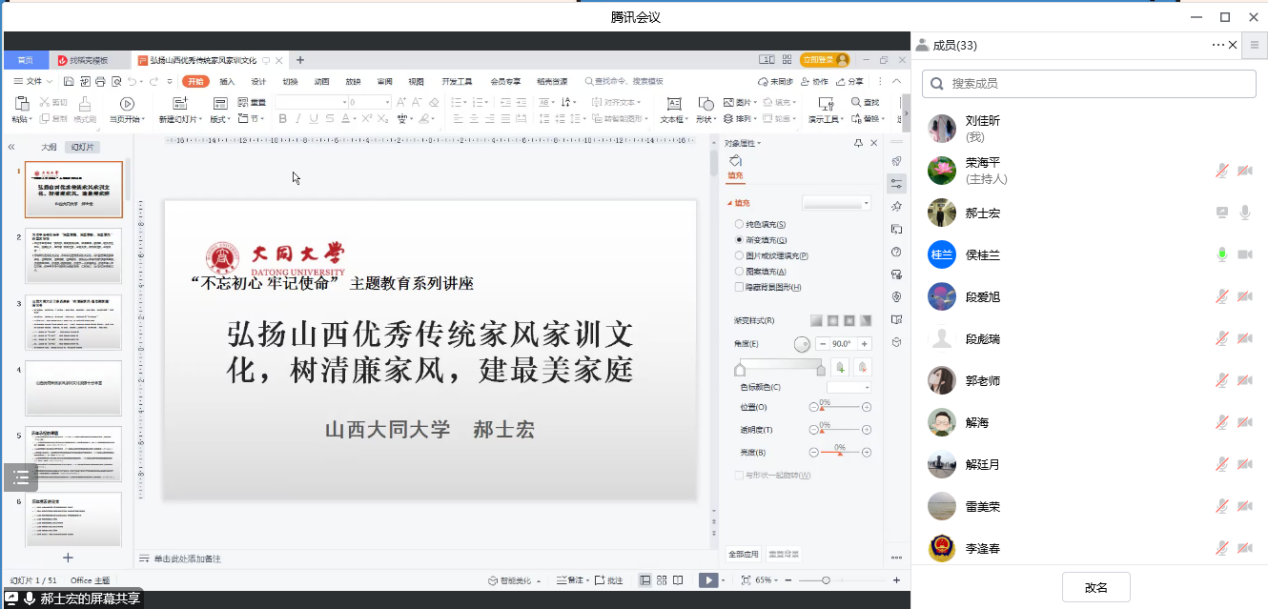
Task: Click the Paste (粘贴) icon in ribbon
Action: (21, 103)
